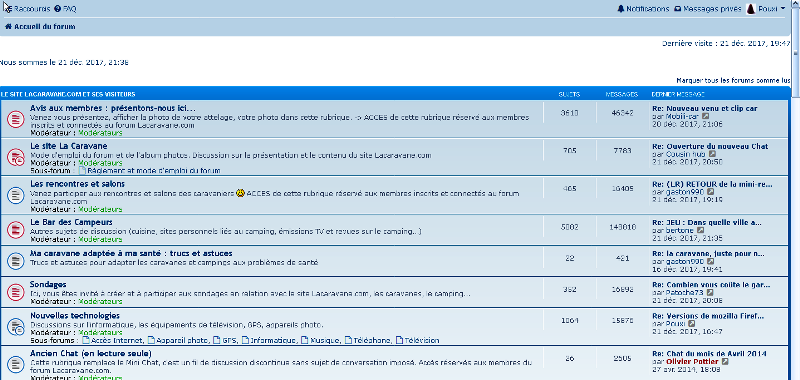
Task: Open Re: Versions de mozilla Firef post
Action: click(x=708, y=316)
